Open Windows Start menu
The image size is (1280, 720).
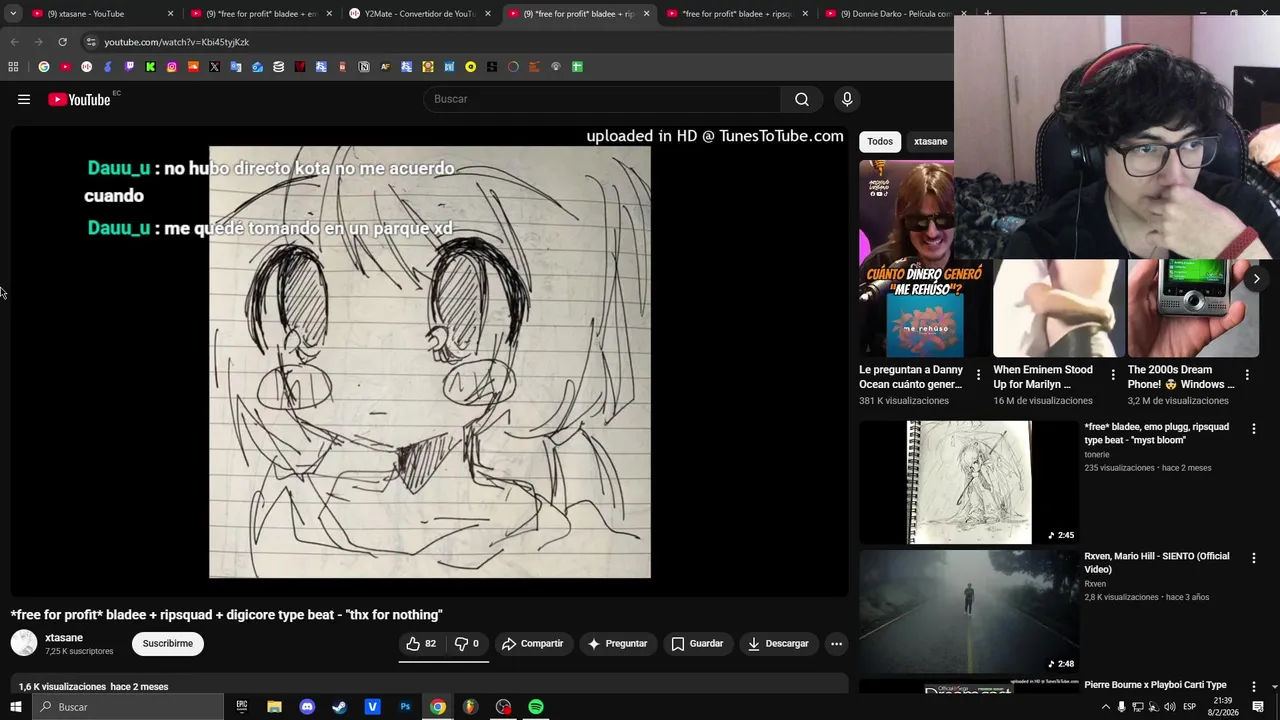[15, 707]
